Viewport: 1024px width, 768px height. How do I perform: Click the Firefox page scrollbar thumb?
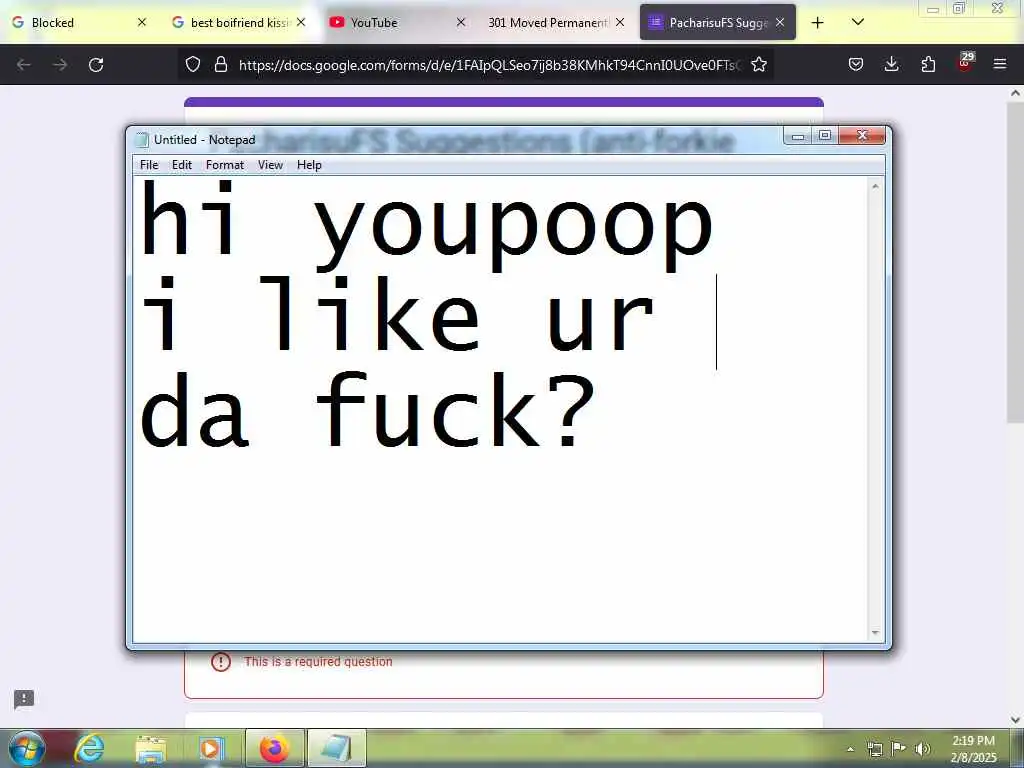pyautogui.click(x=1015, y=262)
